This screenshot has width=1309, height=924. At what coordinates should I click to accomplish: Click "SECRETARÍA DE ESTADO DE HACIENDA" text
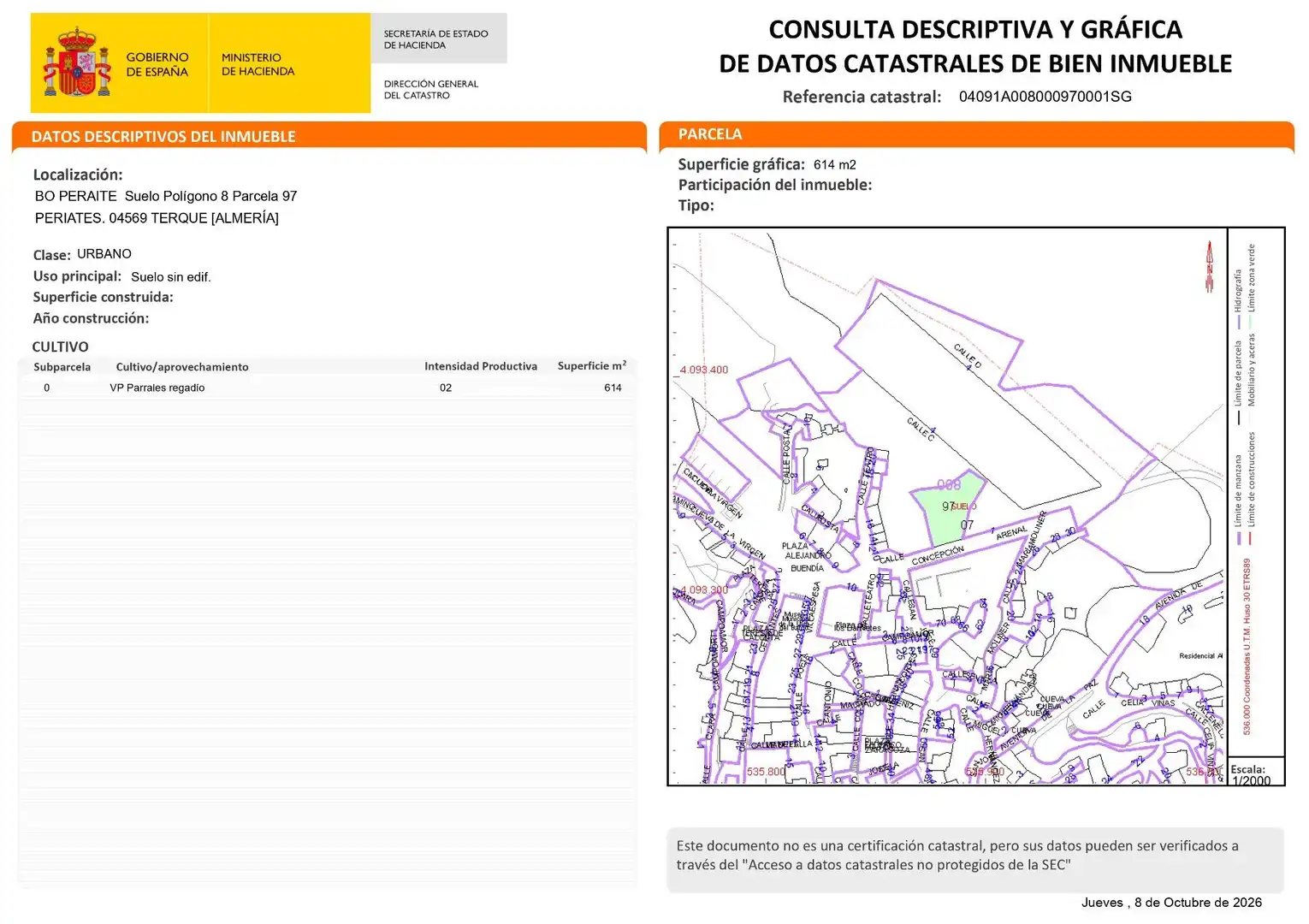(435, 39)
